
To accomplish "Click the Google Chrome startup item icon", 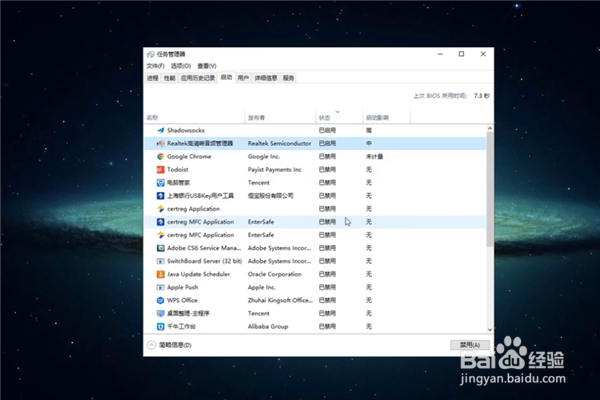I will tap(161, 157).
